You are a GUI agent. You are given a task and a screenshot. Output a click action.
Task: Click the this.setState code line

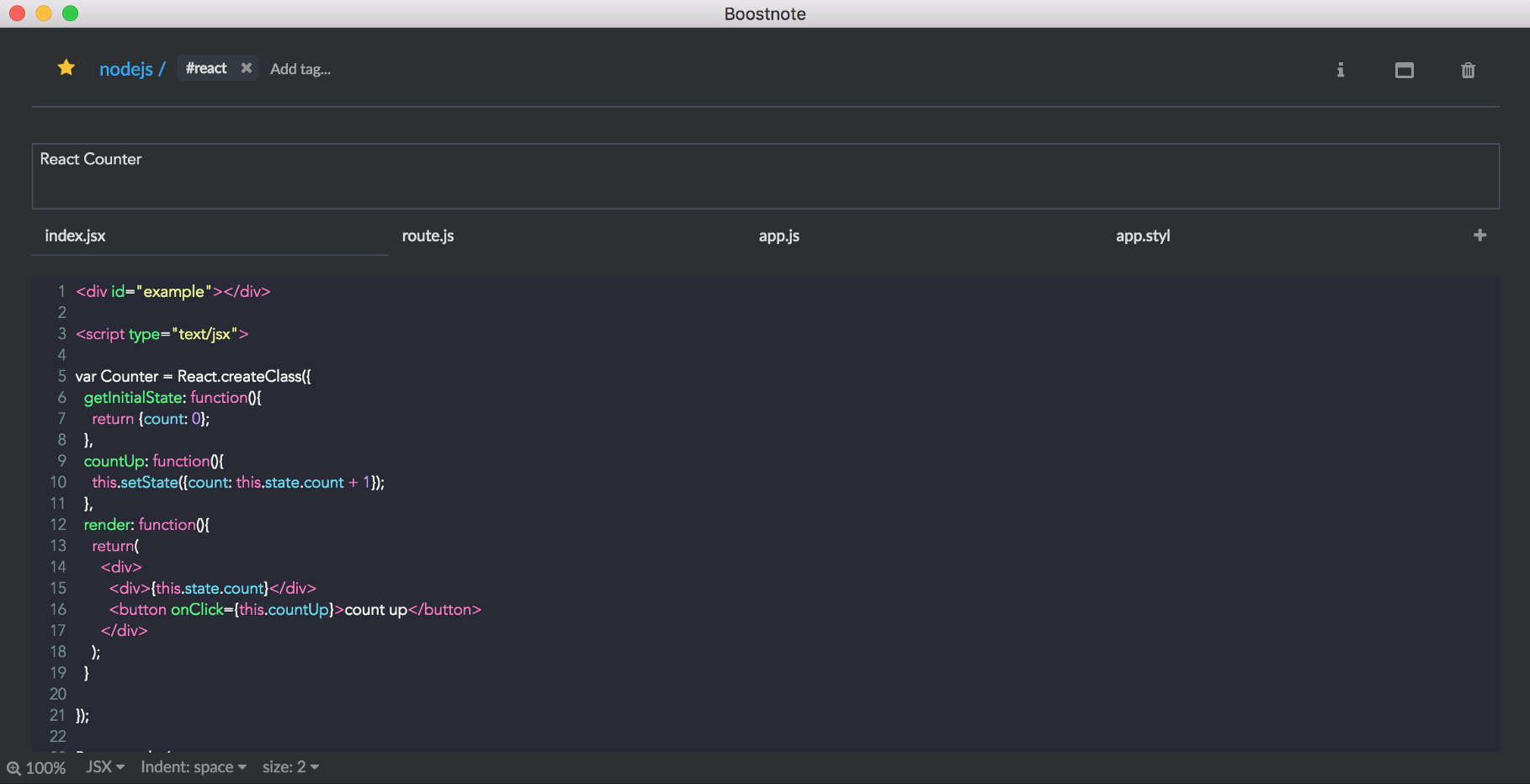(x=238, y=482)
